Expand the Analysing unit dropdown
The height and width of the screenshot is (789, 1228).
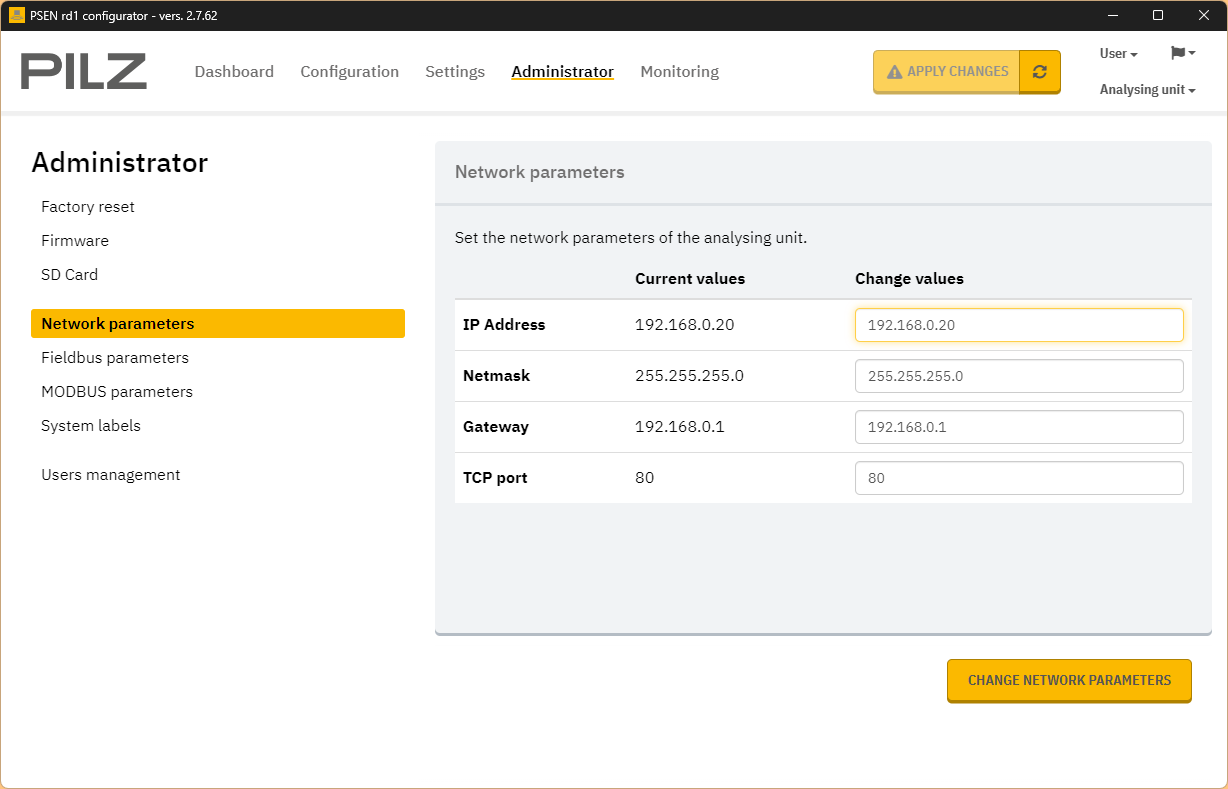click(1147, 90)
